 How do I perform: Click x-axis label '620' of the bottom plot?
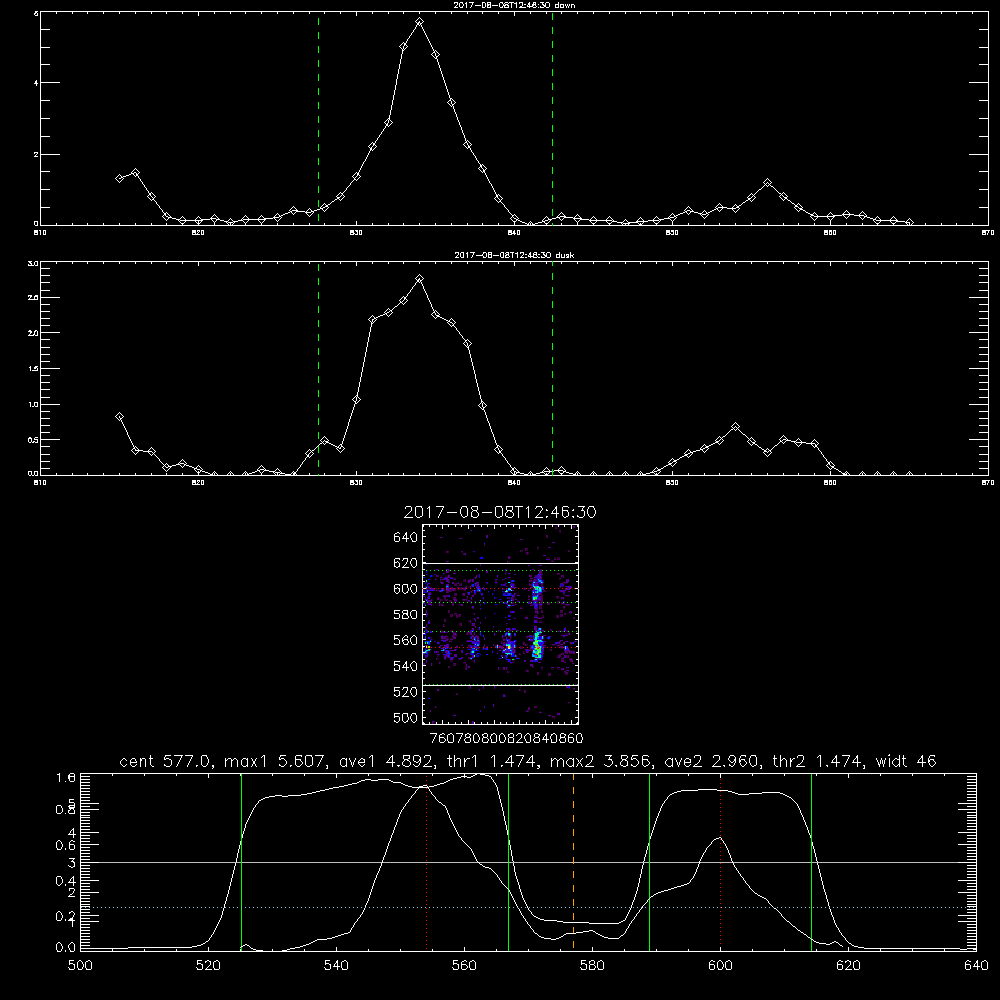849,966
